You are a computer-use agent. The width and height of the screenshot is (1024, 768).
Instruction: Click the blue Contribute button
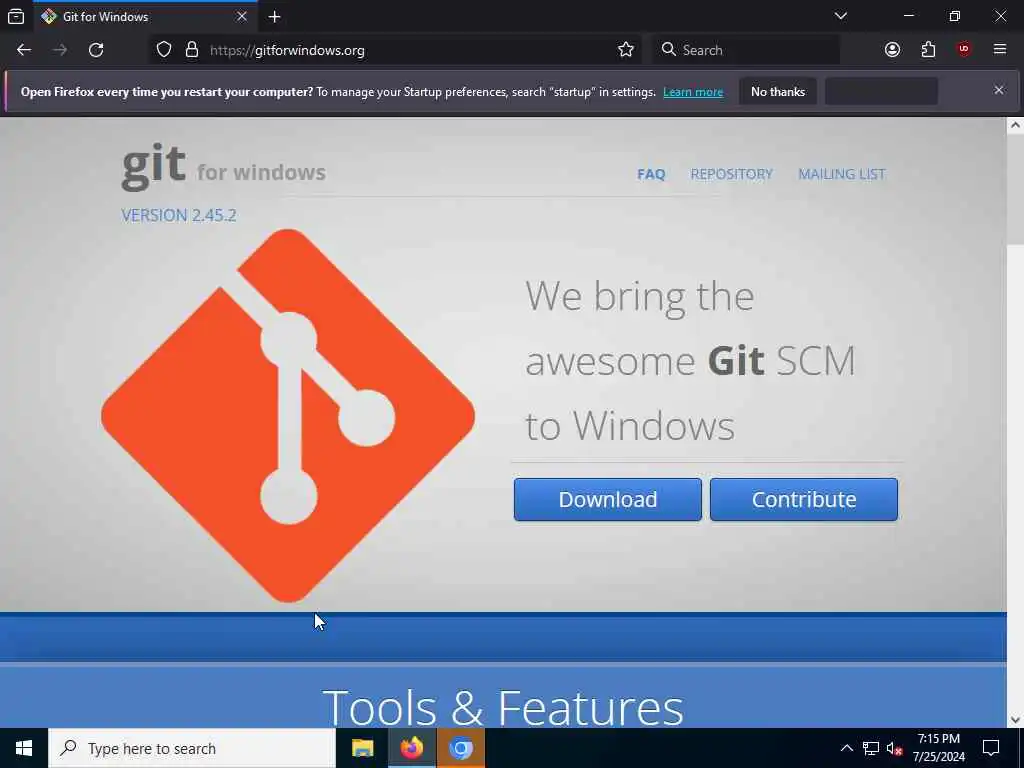pos(804,500)
